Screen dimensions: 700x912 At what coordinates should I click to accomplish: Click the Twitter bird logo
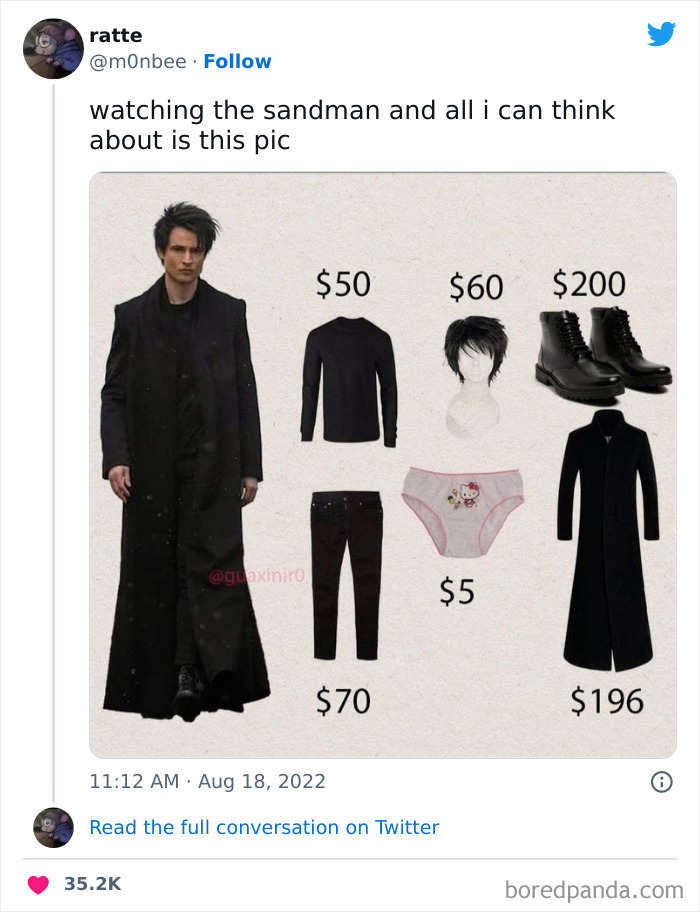point(662,34)
